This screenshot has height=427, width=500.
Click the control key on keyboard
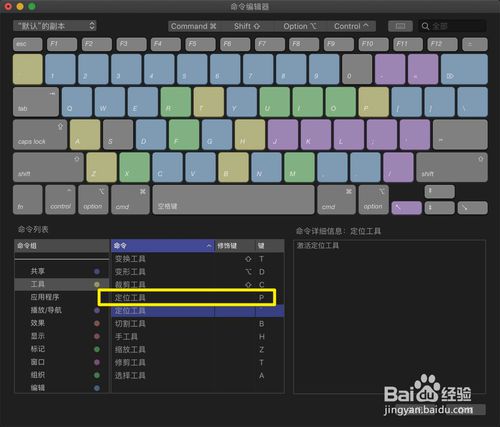point(60,199)
